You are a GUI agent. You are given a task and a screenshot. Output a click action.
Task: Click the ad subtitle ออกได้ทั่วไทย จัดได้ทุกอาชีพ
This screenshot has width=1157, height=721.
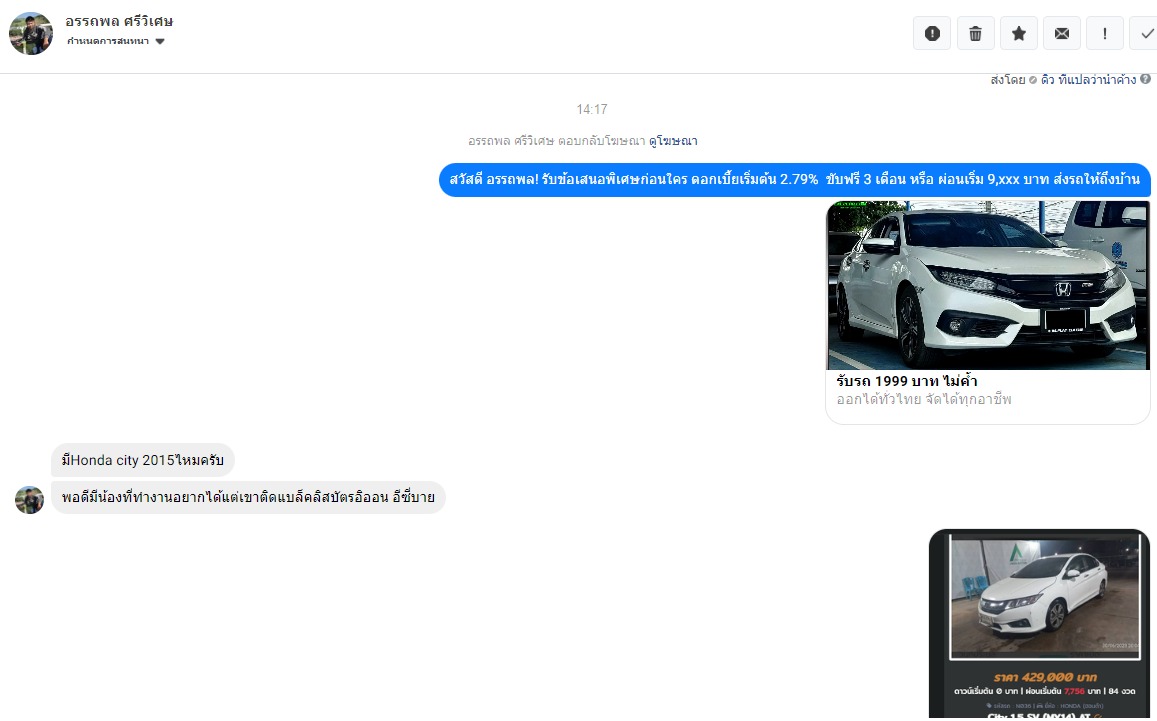924,399
